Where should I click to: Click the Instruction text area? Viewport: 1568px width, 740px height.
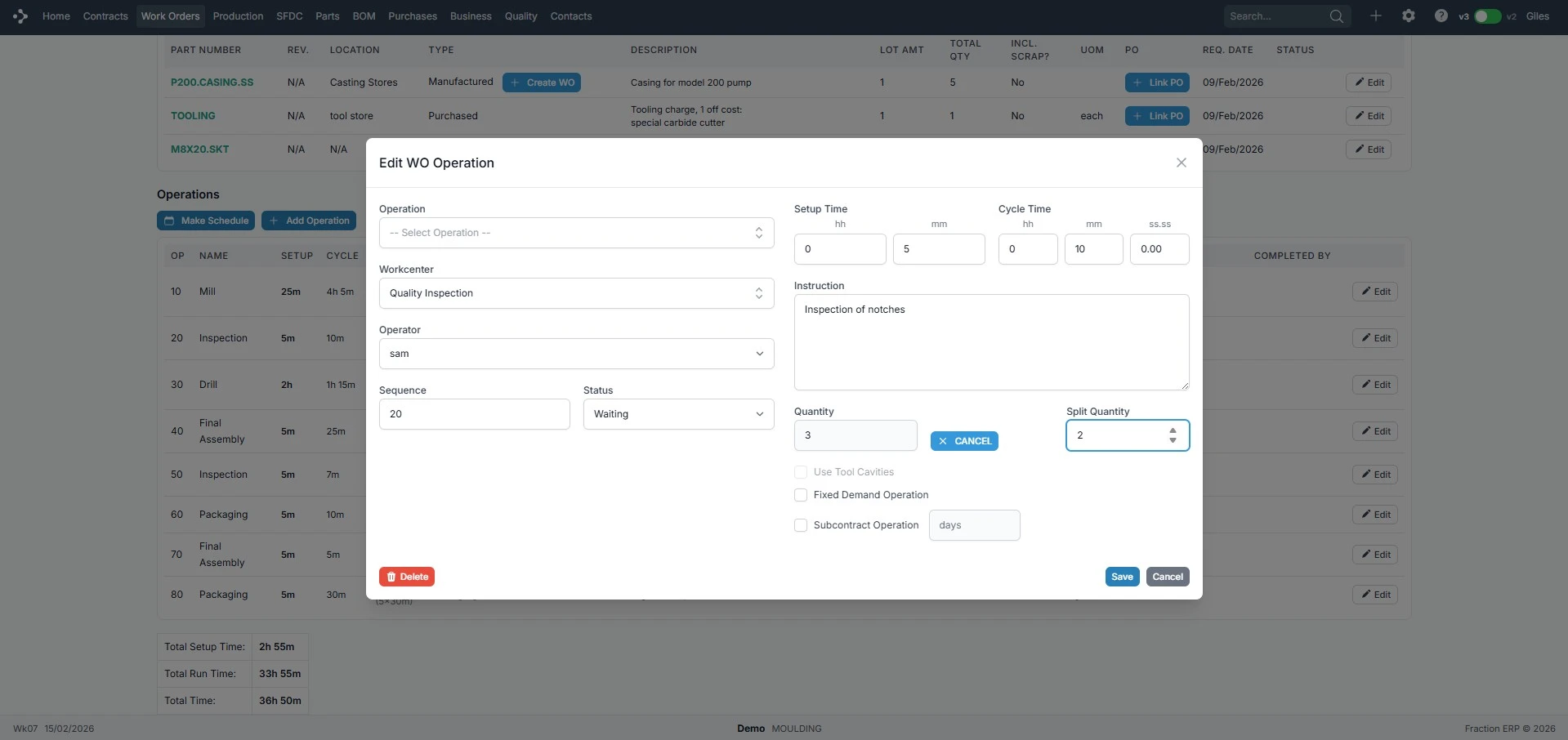coord(990,342)
